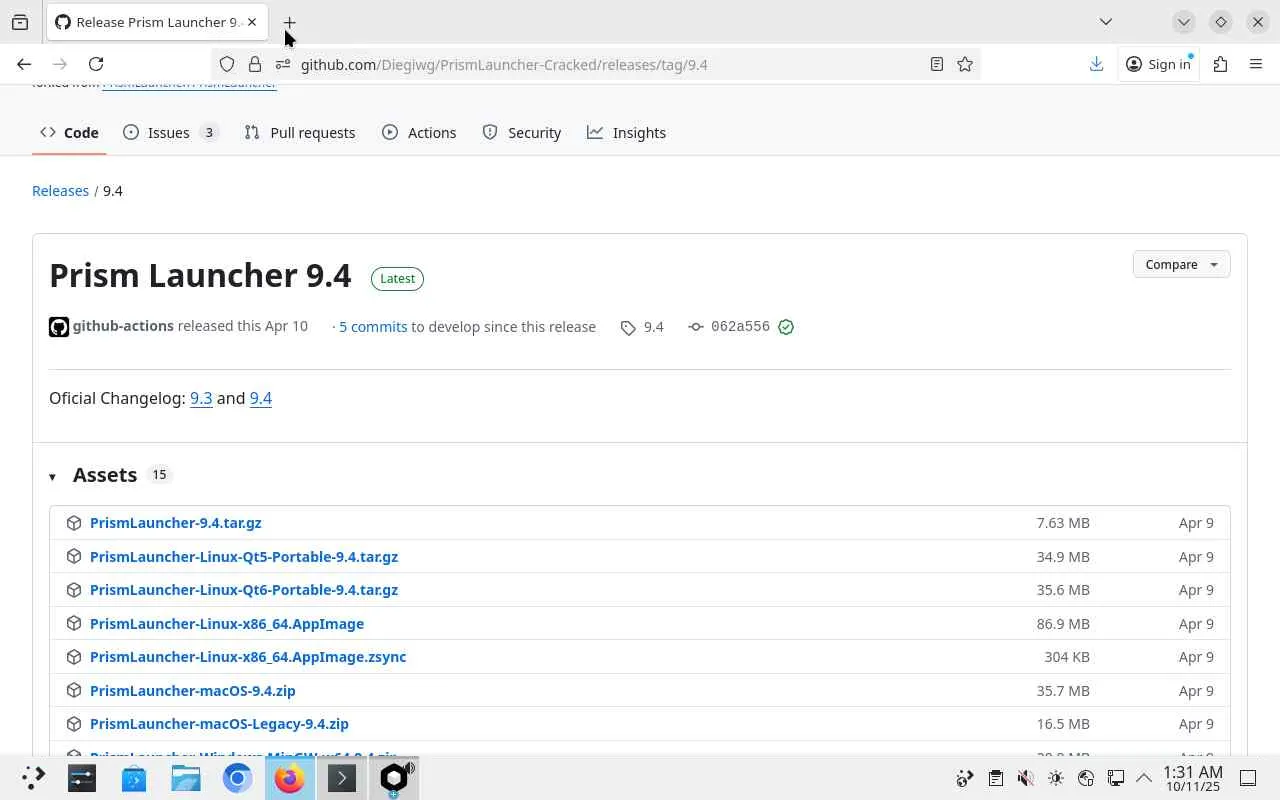Switch to the Actions tab
The width and height of the screenshot is (1280, 800).
pos(419,133)
